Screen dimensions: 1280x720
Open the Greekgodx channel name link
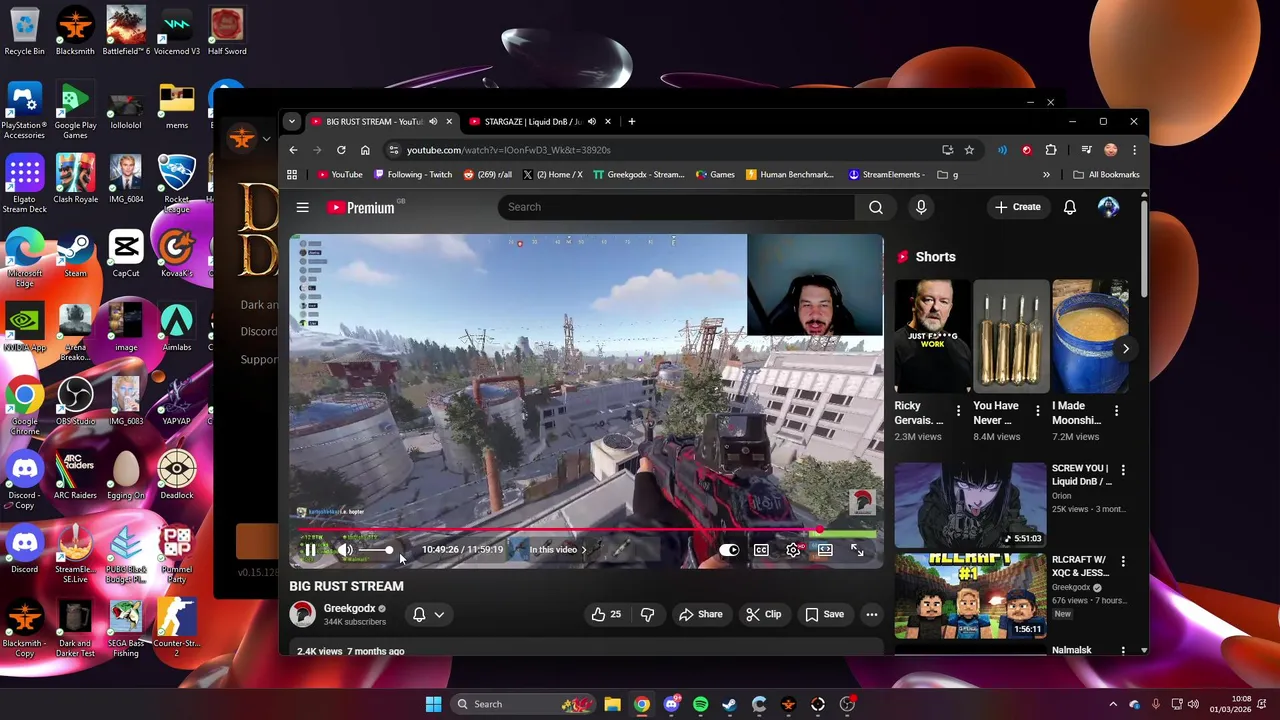(349, 608)
